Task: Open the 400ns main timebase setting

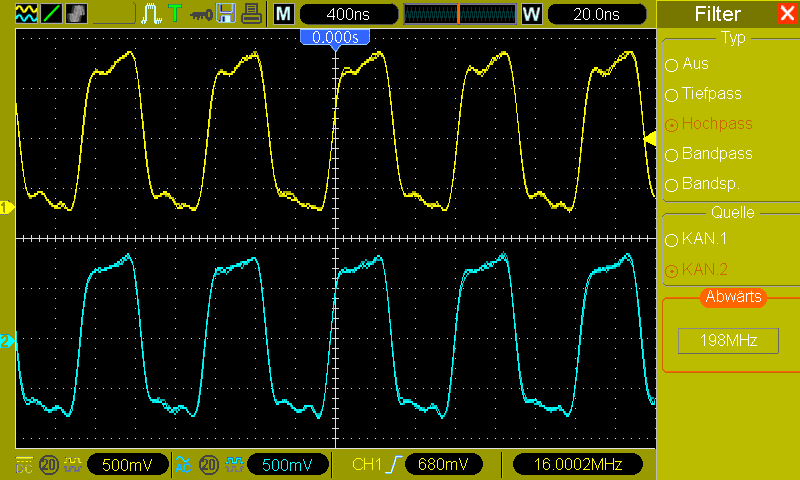Action: tap(348, 14)
